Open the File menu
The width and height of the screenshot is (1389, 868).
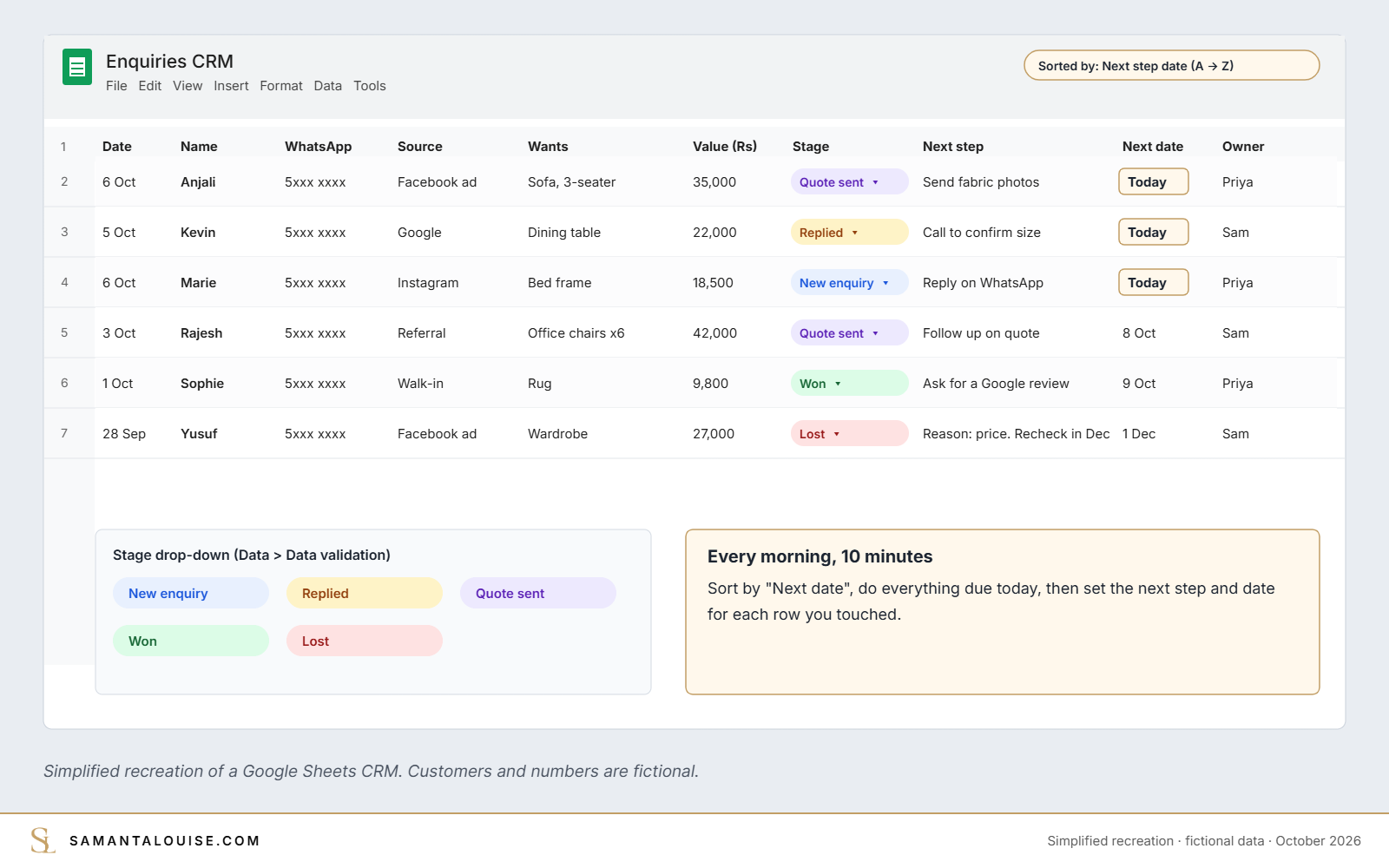[x=116, y=86]
